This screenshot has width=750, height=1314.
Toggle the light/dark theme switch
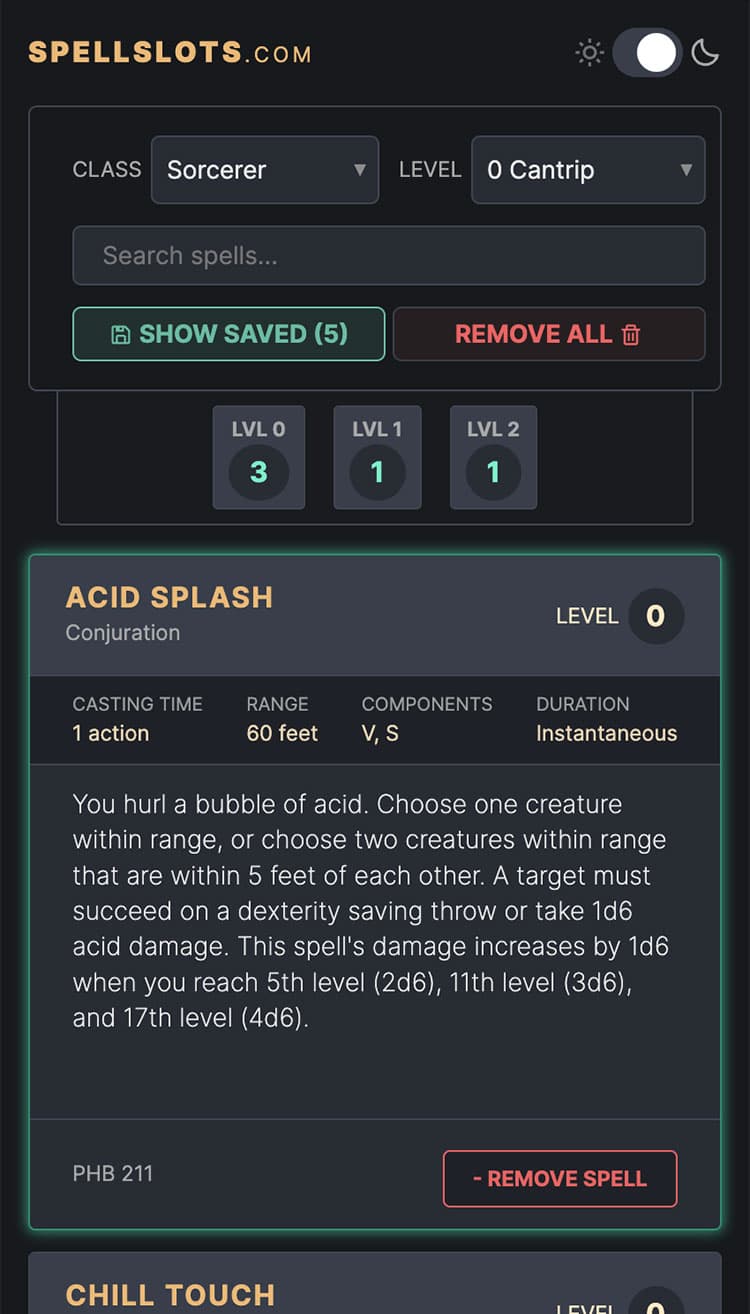pos(647,53)
